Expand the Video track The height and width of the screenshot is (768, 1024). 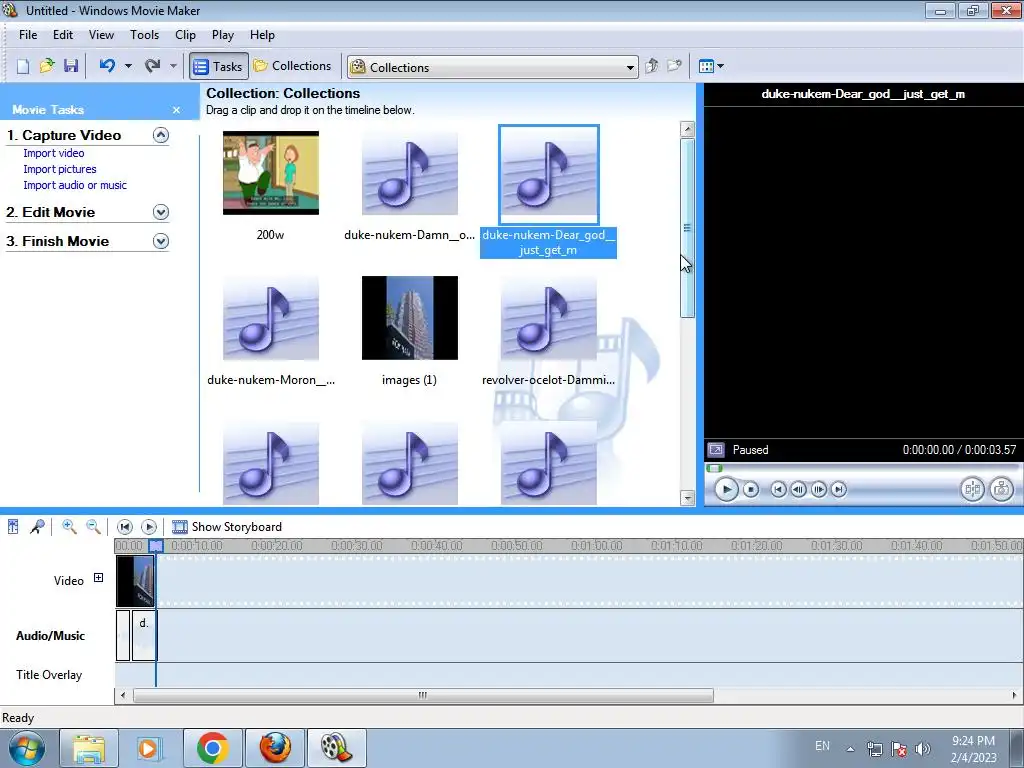[99, 577]
